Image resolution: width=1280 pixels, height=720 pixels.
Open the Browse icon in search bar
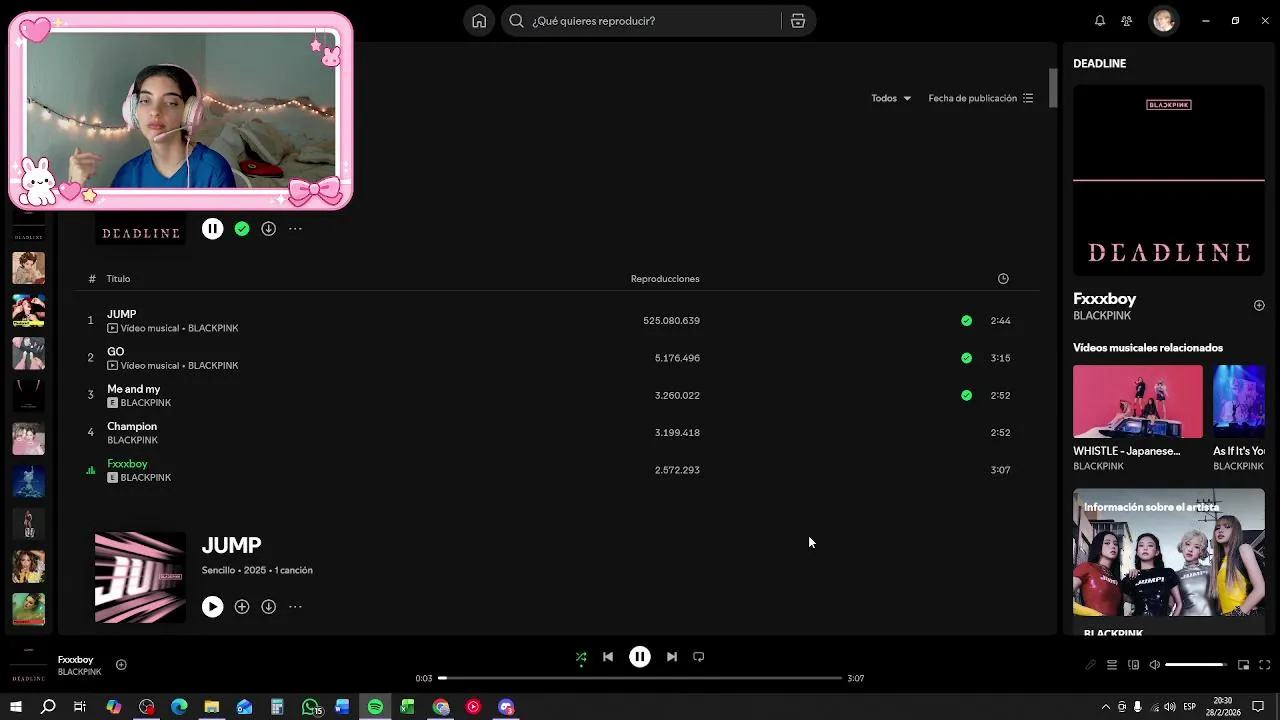(798, 21)
